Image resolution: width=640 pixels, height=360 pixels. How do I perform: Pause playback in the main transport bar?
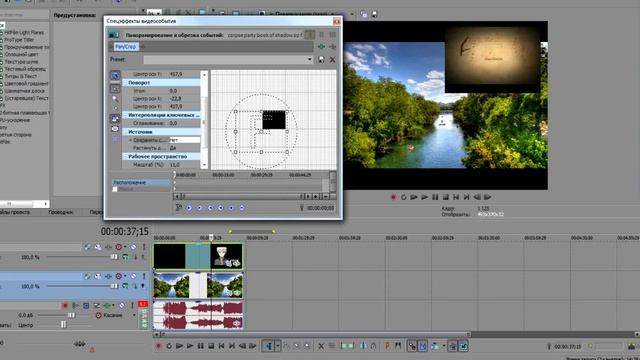pos(200,346)
